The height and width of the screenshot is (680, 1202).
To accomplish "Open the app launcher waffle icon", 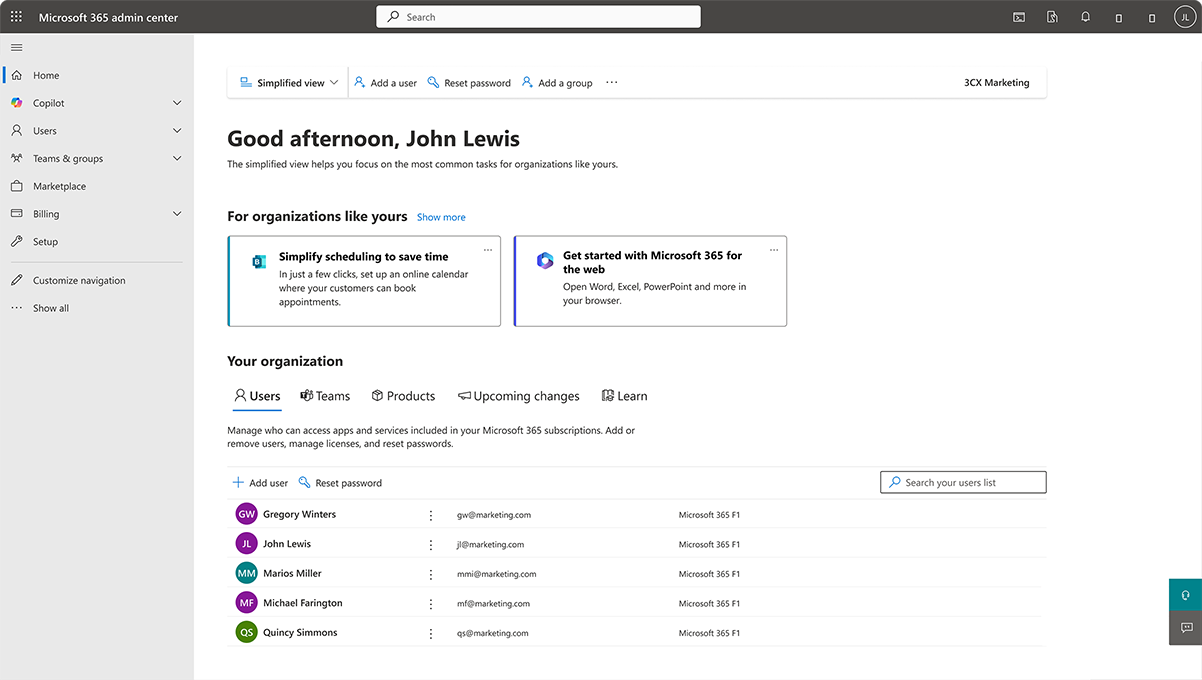I will click(x=16, y=17).
